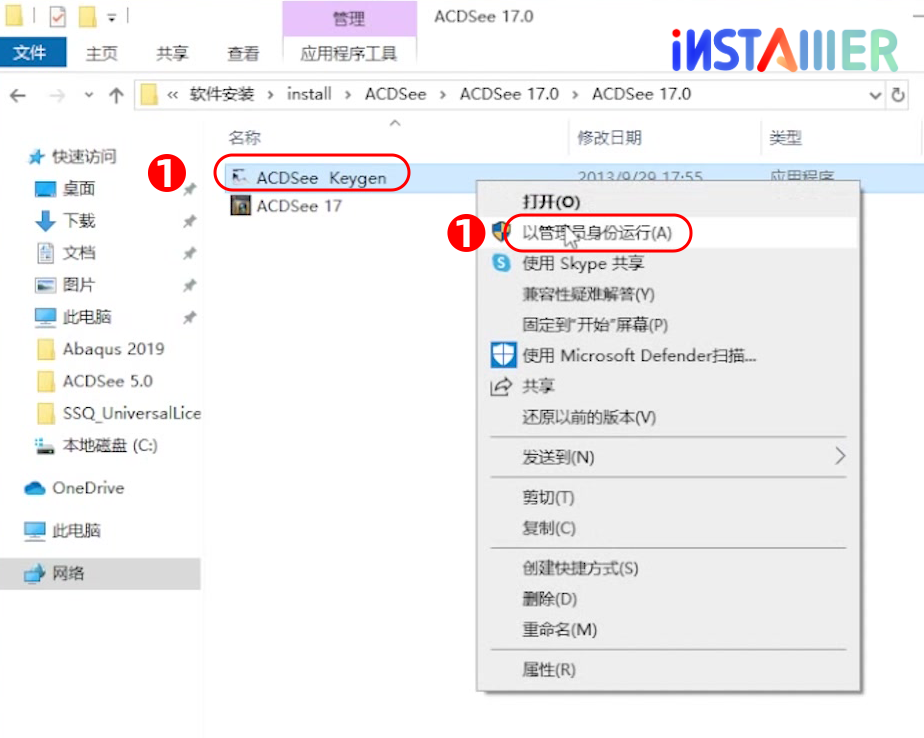Choose 打开(O) from the context menu
This screenshot has height=738, width=924.
(551, 202)
